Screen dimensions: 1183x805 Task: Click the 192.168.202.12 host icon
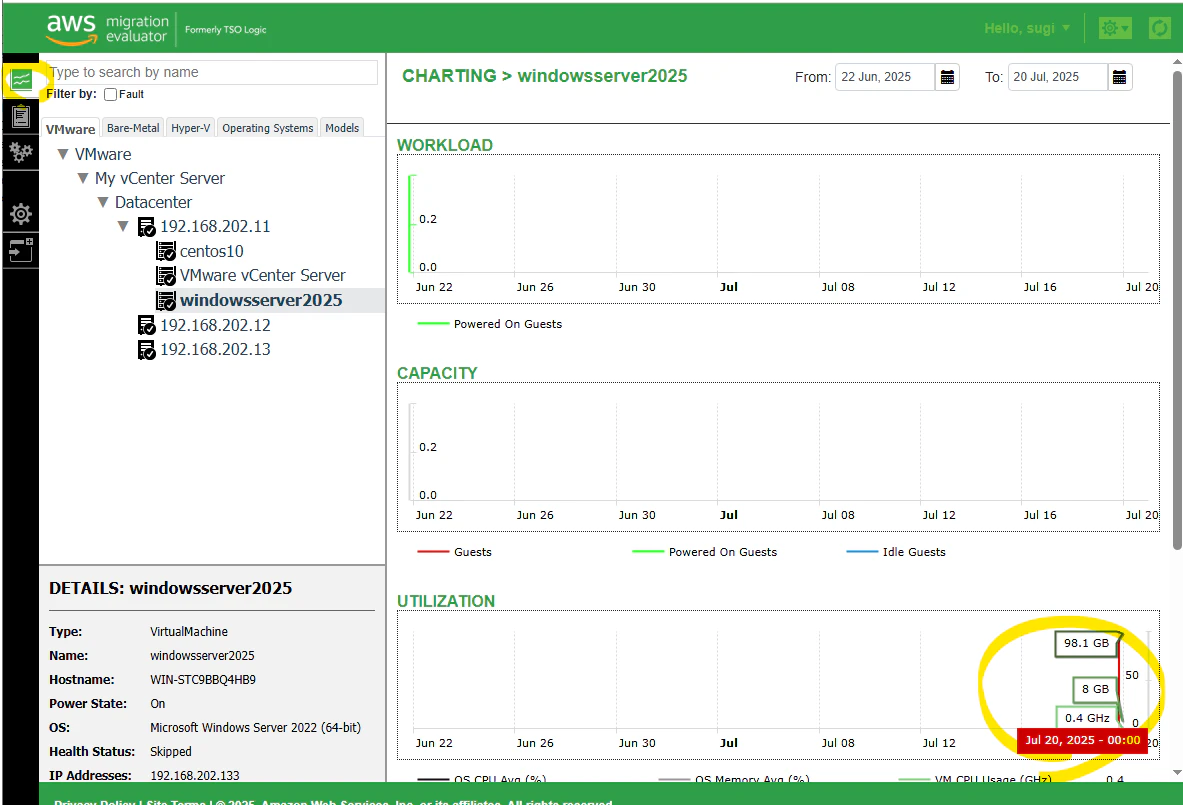click(146, 325)
